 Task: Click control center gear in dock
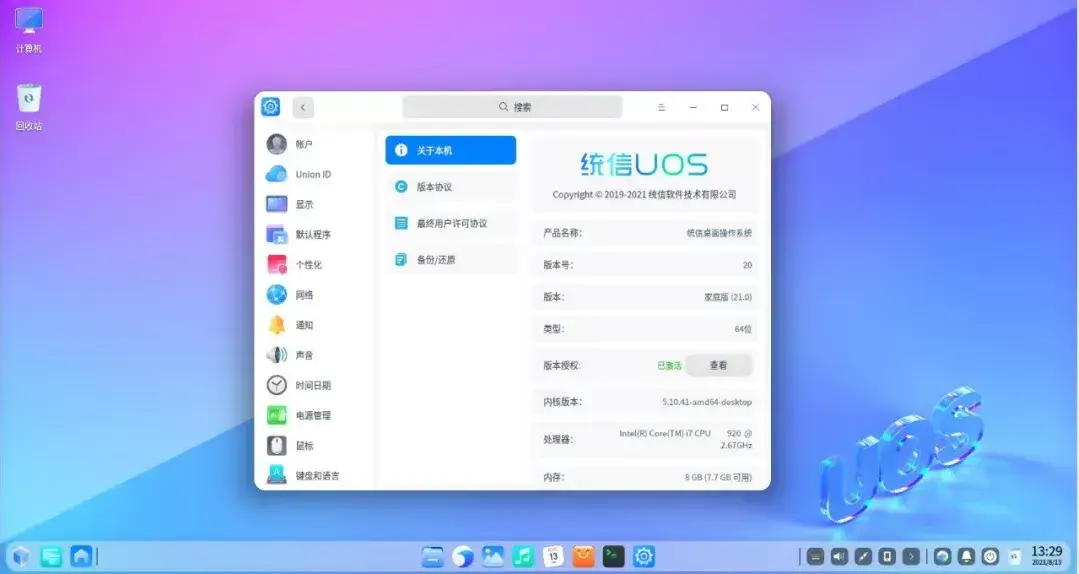pos(643,556)
